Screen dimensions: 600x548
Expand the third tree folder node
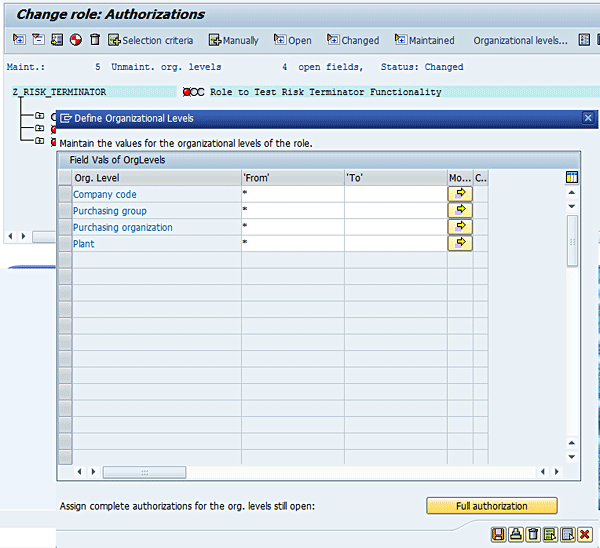point(39,140)
